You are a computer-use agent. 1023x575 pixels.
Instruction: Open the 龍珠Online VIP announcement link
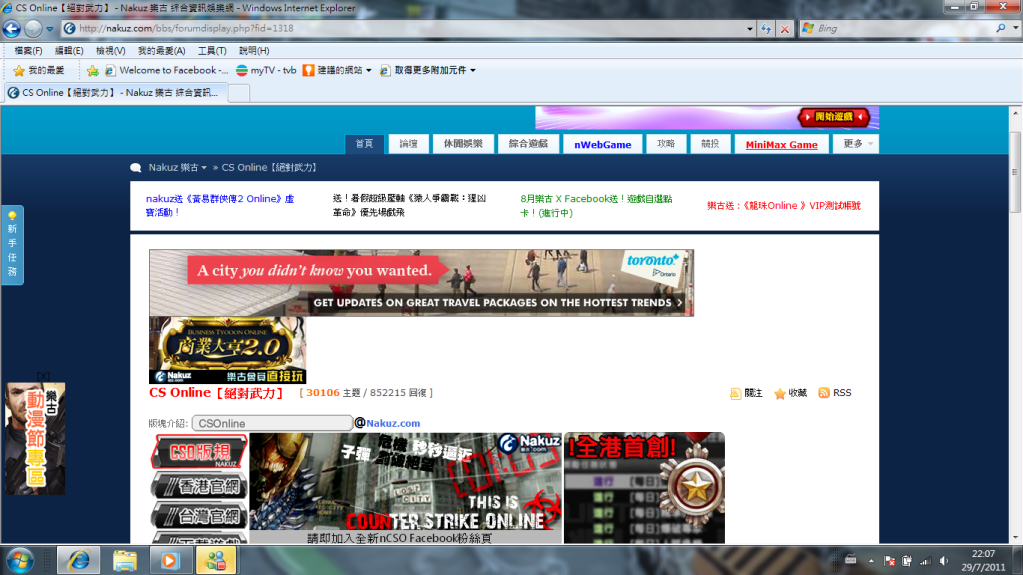pos(784,206)
